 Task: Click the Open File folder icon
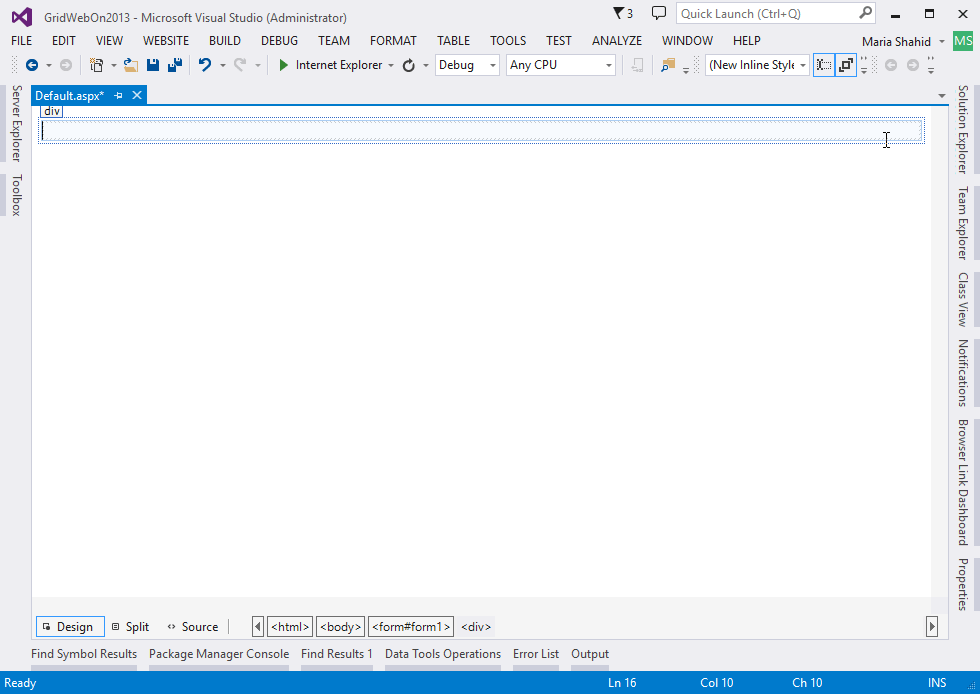pyautogui.click(x=131, y=65)
